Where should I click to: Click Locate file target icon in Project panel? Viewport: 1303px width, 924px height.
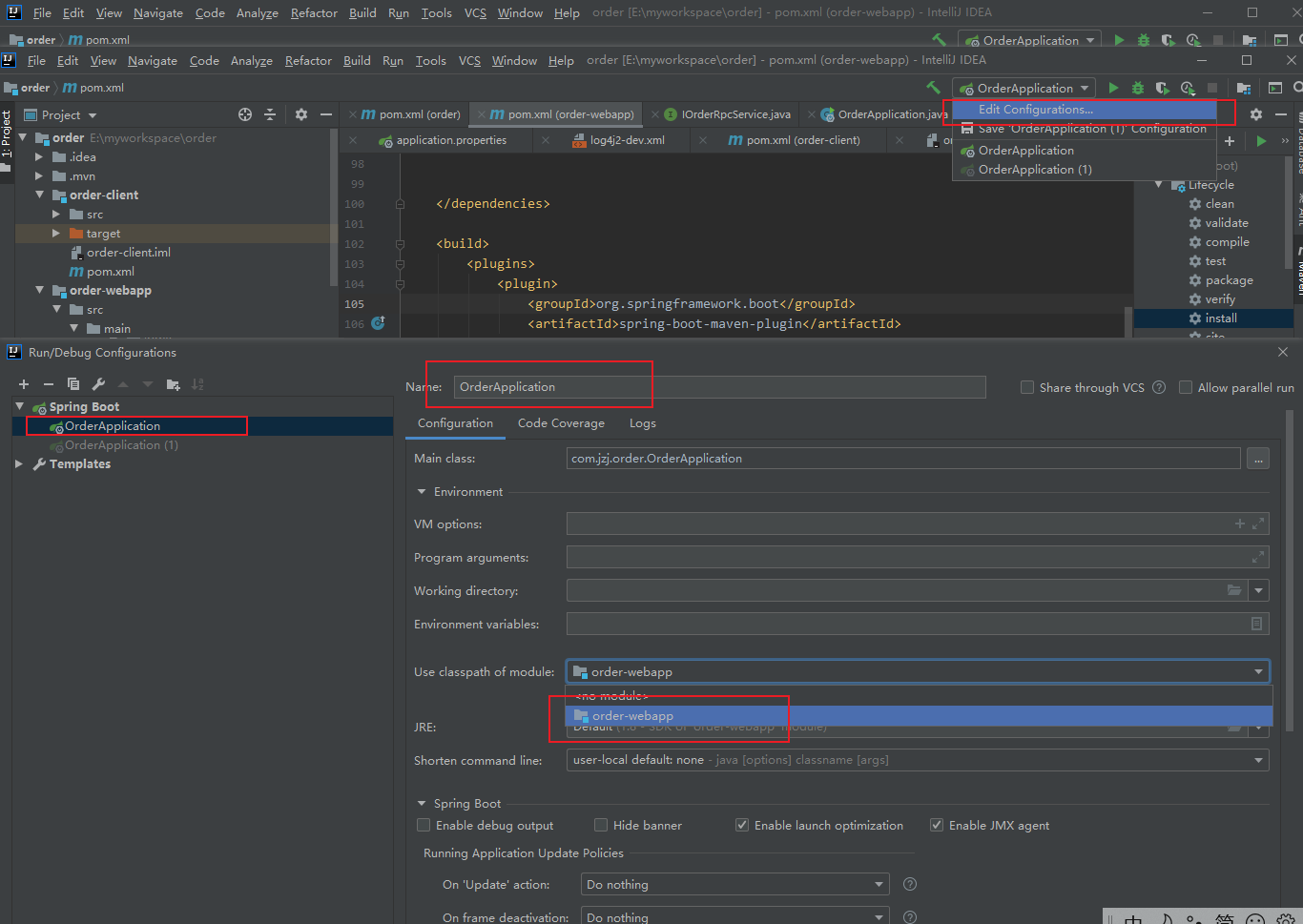(245, 114)
